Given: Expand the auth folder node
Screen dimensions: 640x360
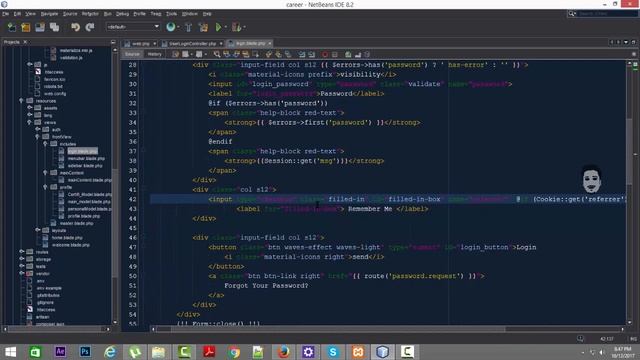Looking at the screenshot, I should point(37,129).
